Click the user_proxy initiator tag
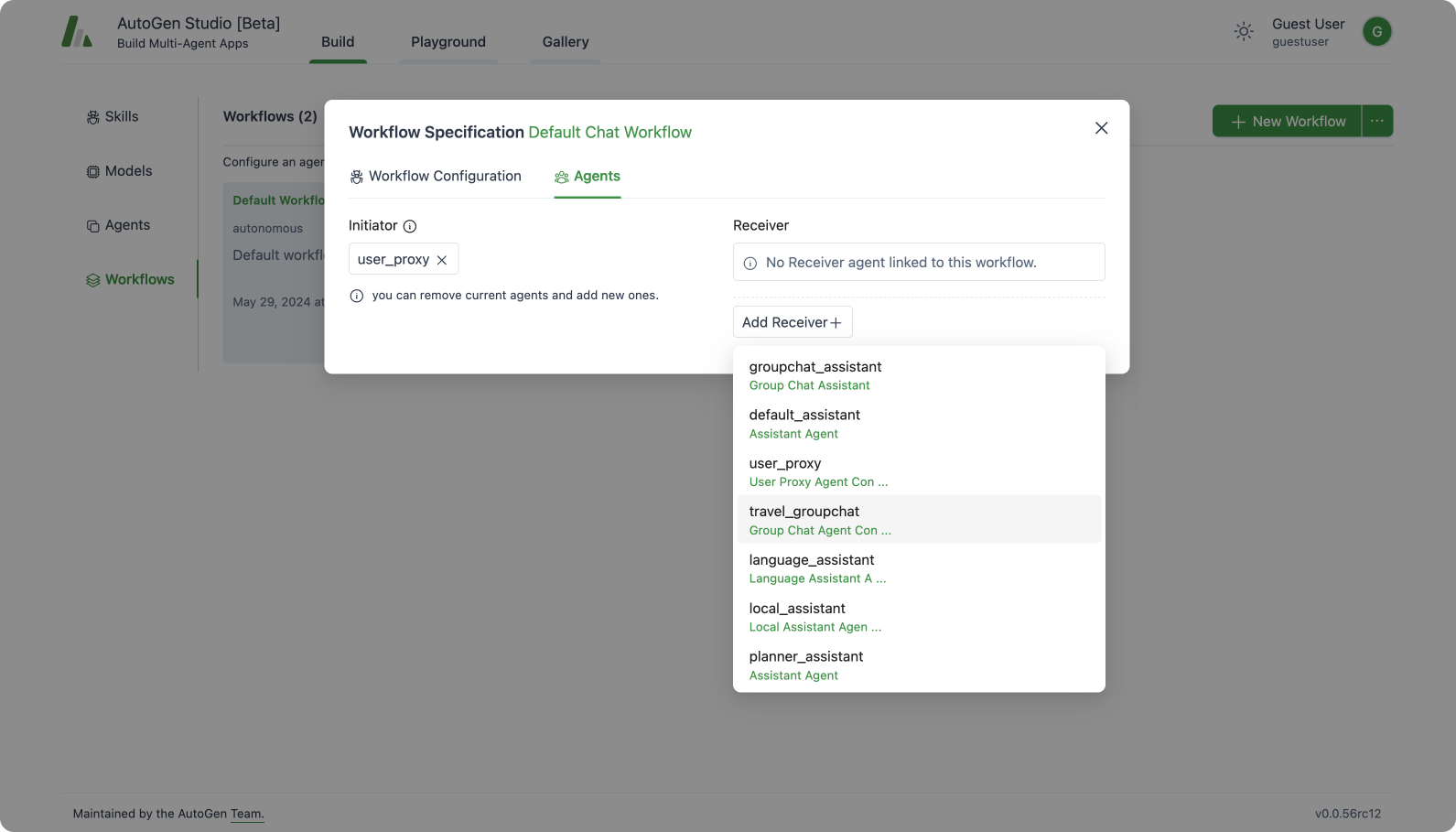1456x832 pixels. (404, 259)
